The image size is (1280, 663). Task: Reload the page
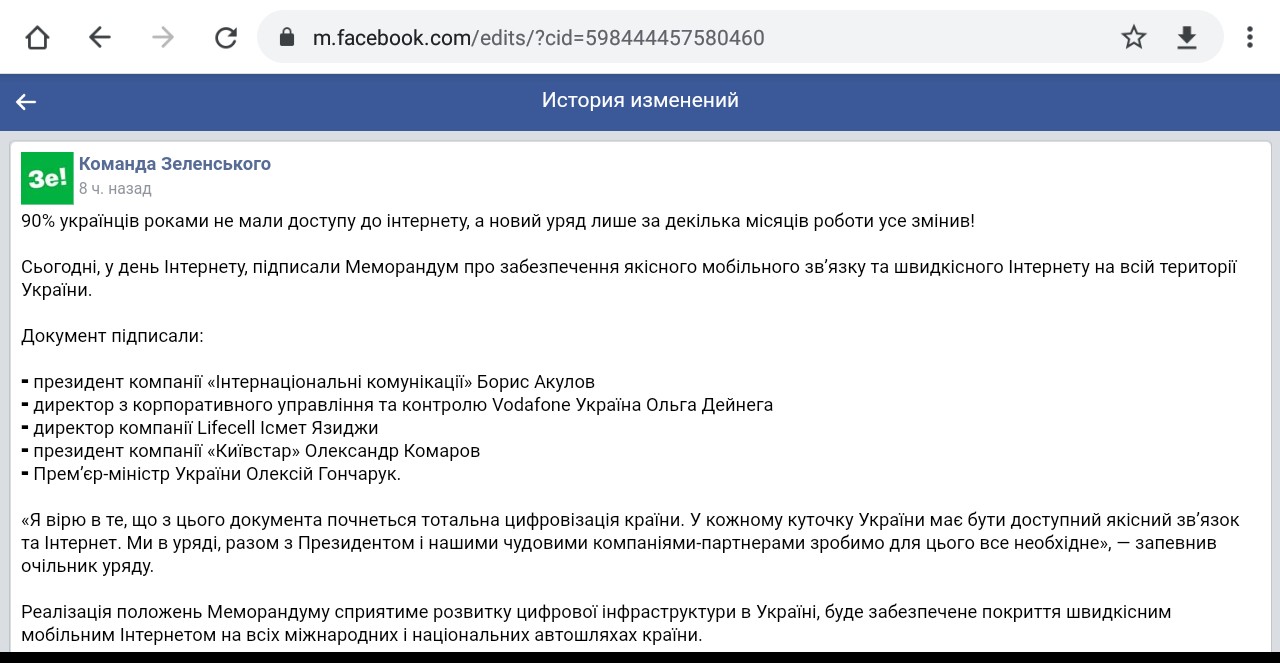(226, 38)
